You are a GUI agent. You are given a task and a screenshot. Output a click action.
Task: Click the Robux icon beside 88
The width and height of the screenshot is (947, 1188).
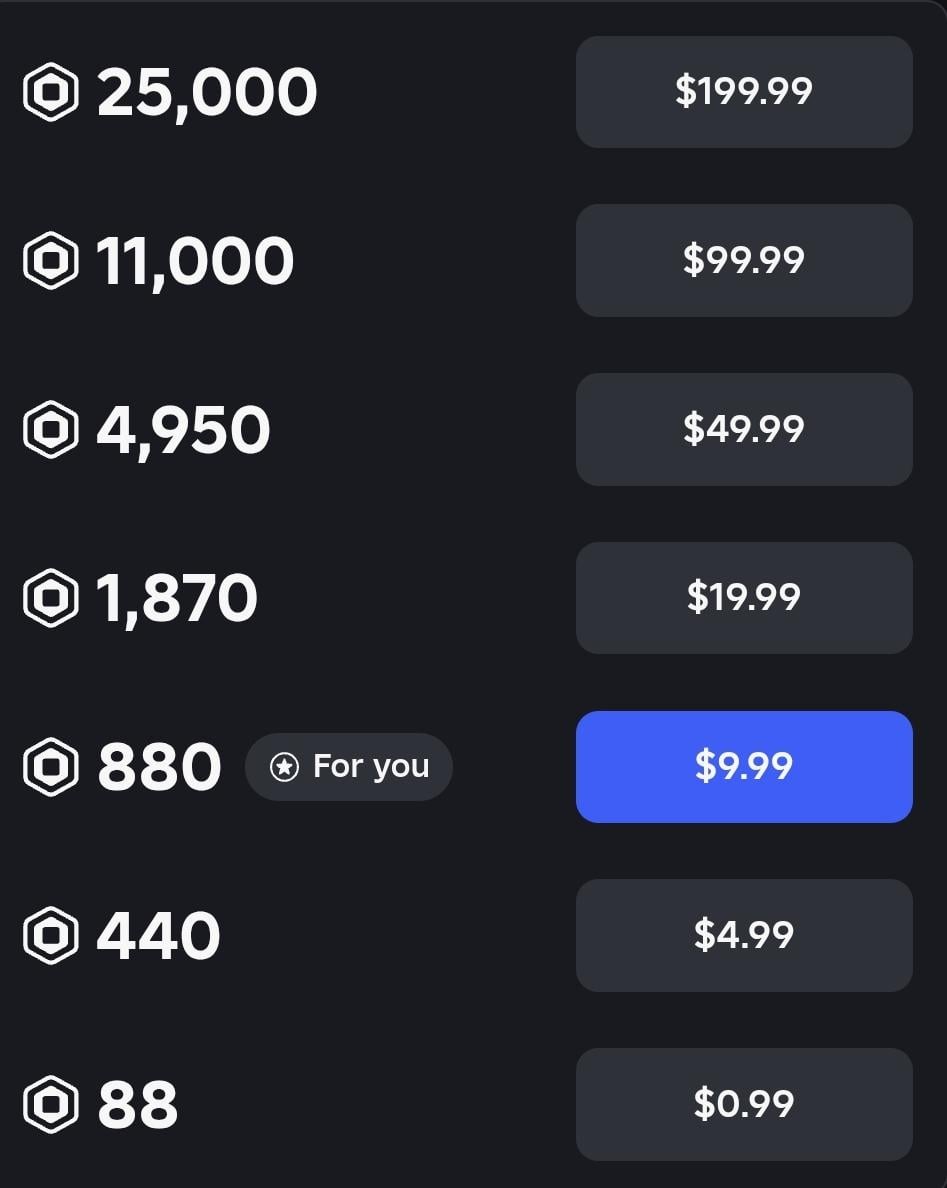[x=50, y=1104]
